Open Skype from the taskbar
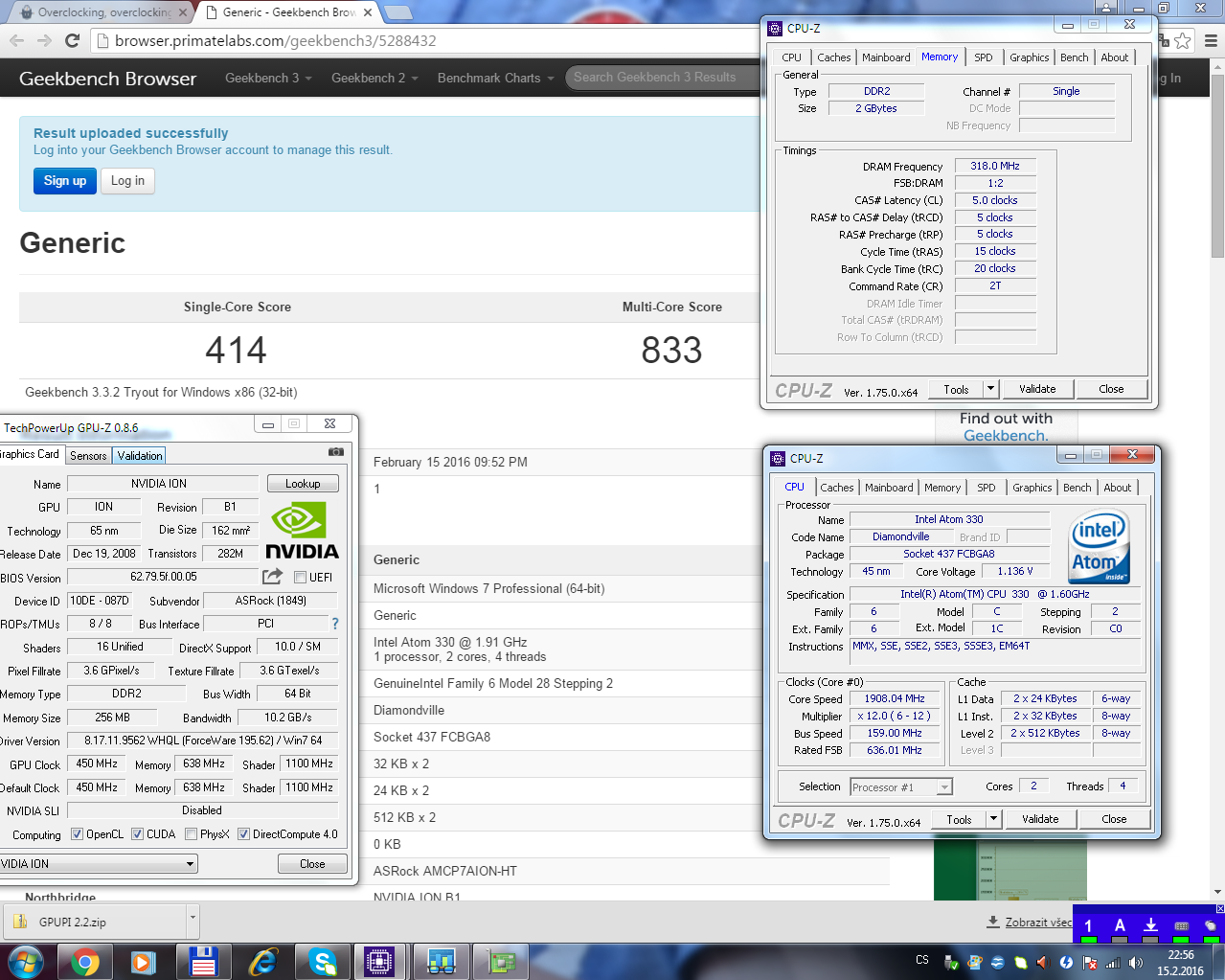 coord(322,961)
